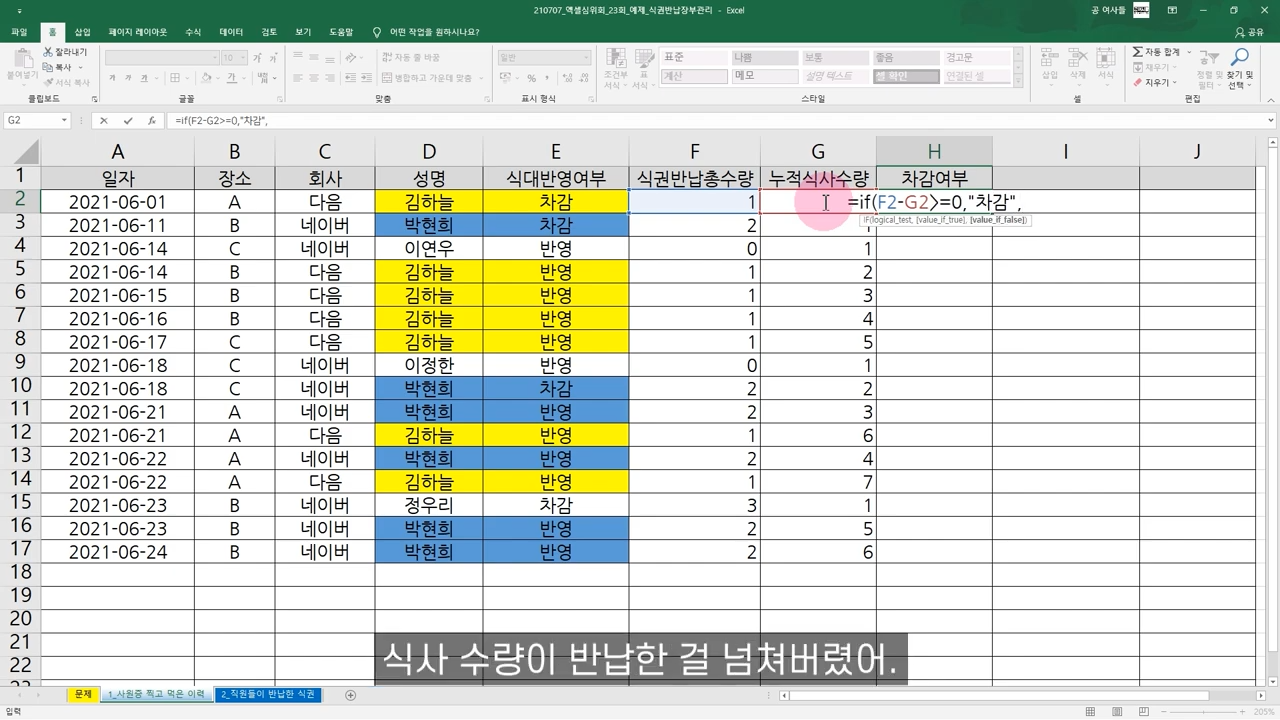Cancel formula entry with the X button
This screenshot has width=1280, height=720.
coord(103,120)
